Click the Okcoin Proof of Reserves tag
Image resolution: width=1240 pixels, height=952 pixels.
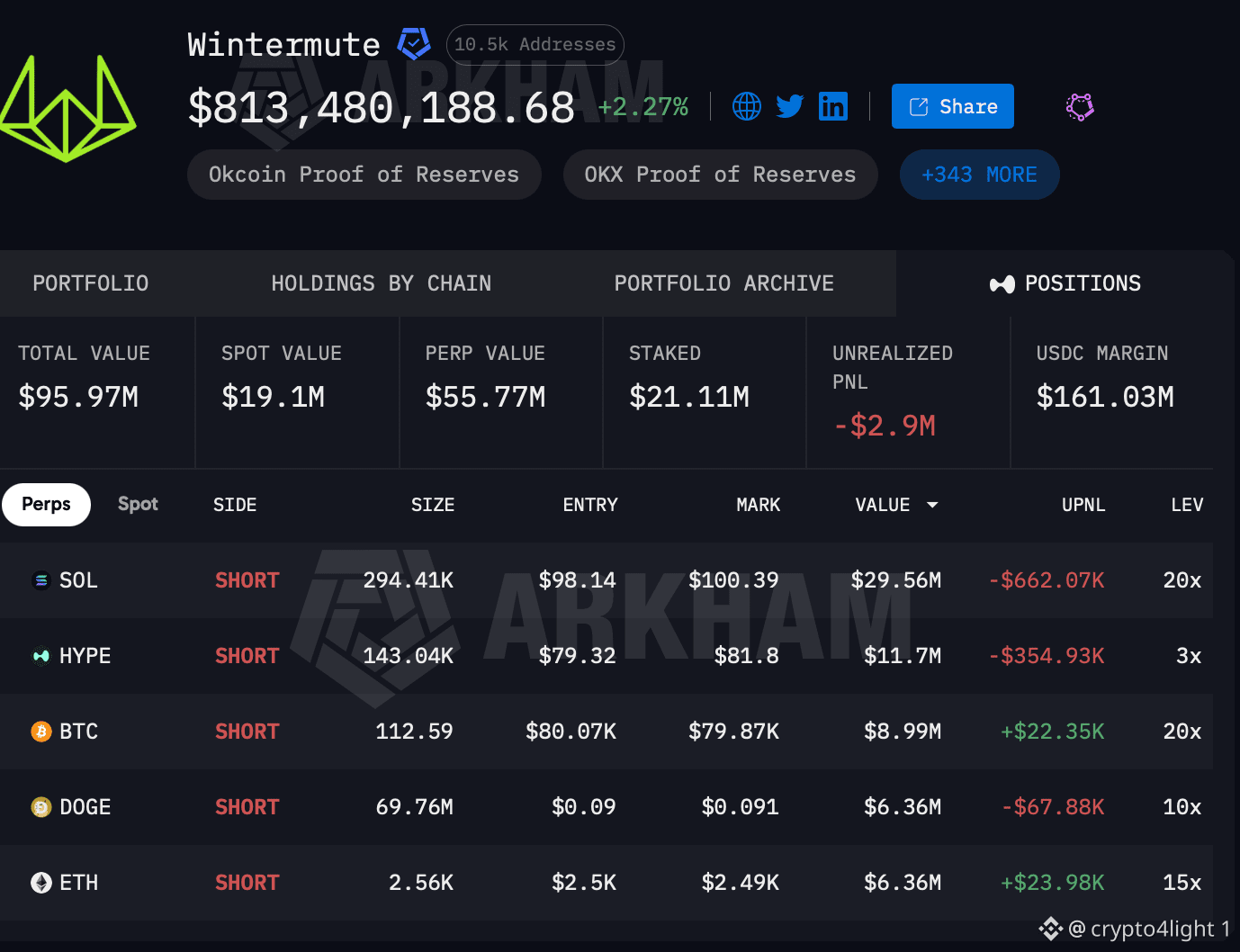[364, 175]
